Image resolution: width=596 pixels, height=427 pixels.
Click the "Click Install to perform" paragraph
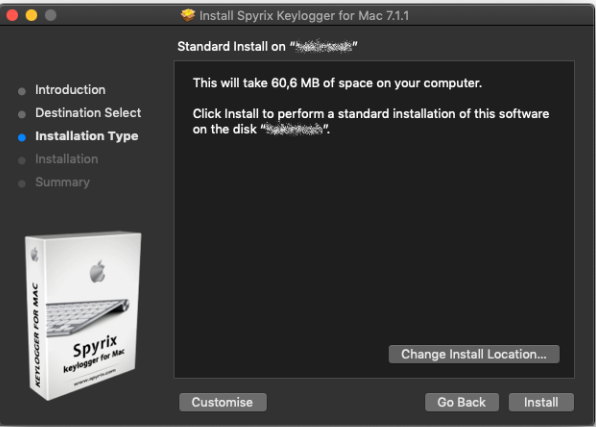(x=371, y=121)
